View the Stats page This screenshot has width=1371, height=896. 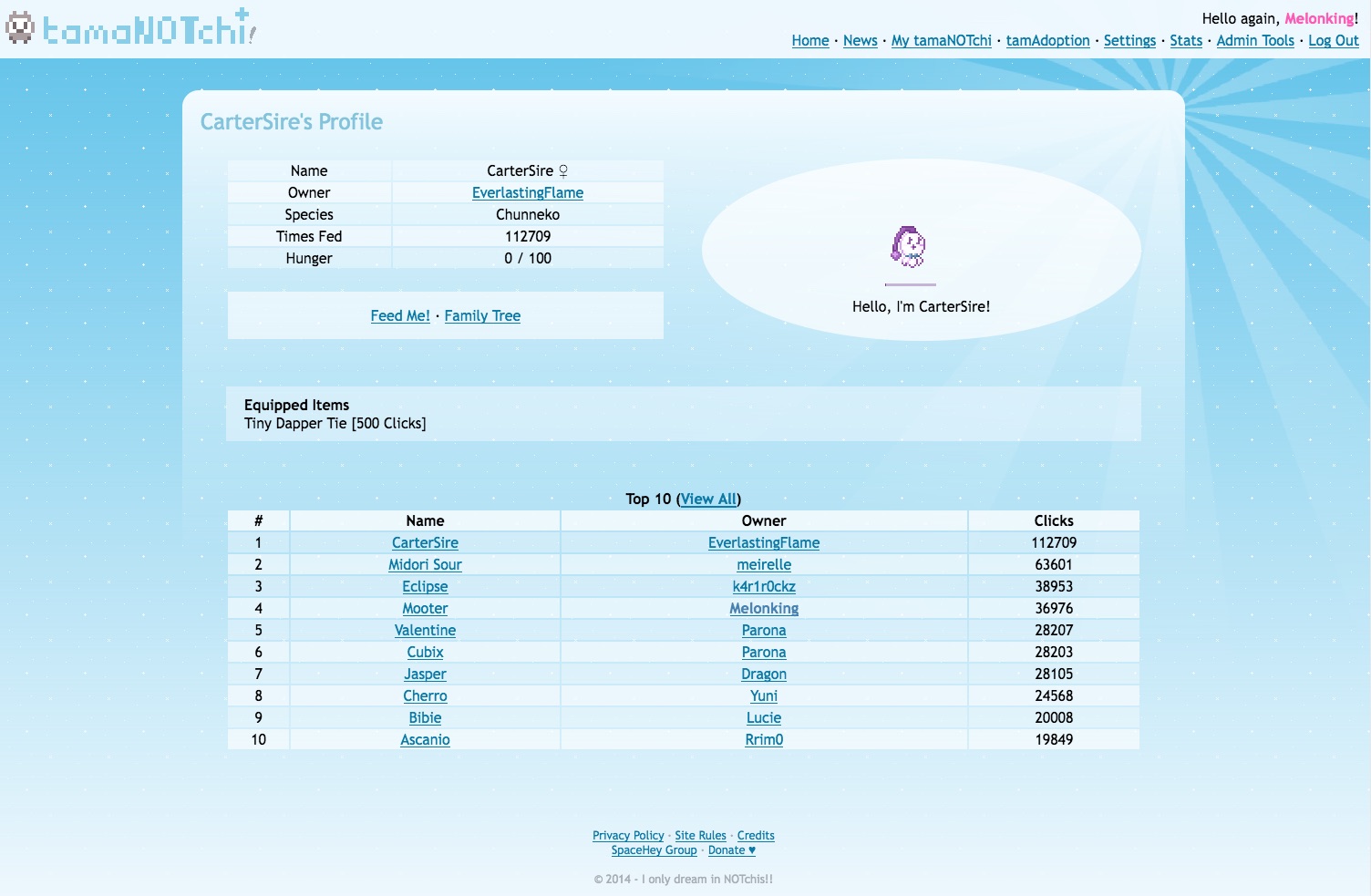coord(1186,41)
